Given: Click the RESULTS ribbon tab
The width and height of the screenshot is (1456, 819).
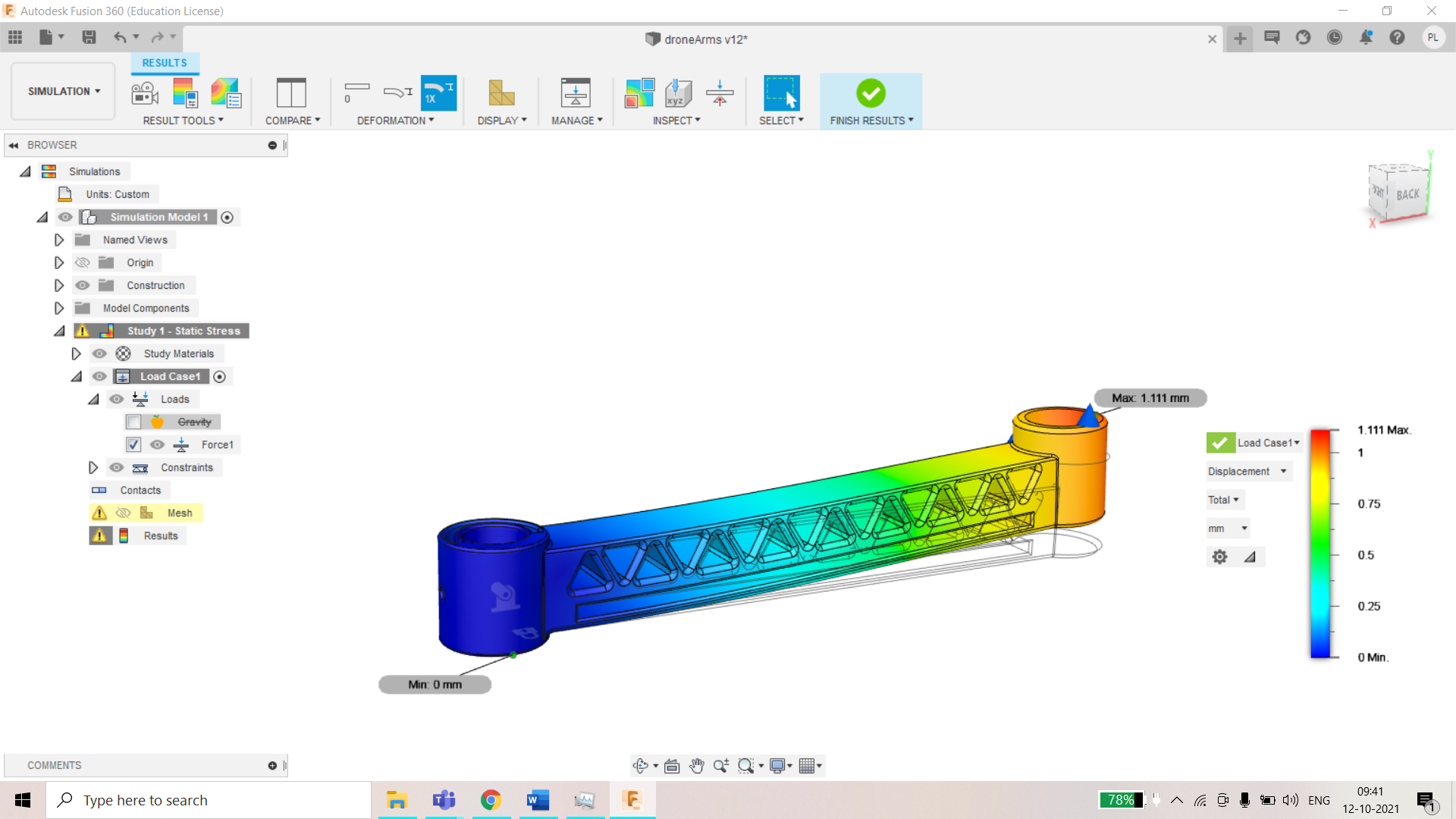Looking at the screenshot, I should [x=165, y=62].
